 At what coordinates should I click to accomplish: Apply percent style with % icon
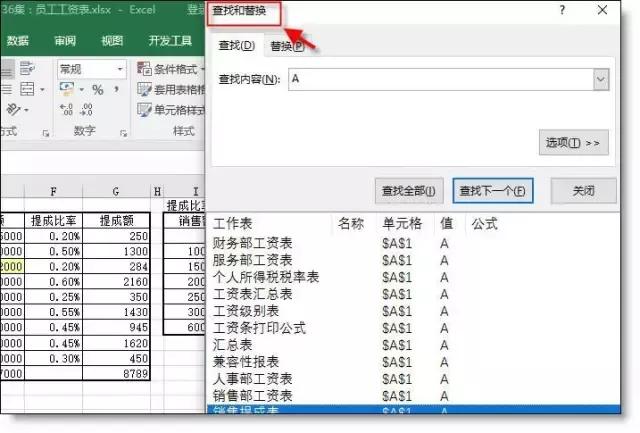98,89
